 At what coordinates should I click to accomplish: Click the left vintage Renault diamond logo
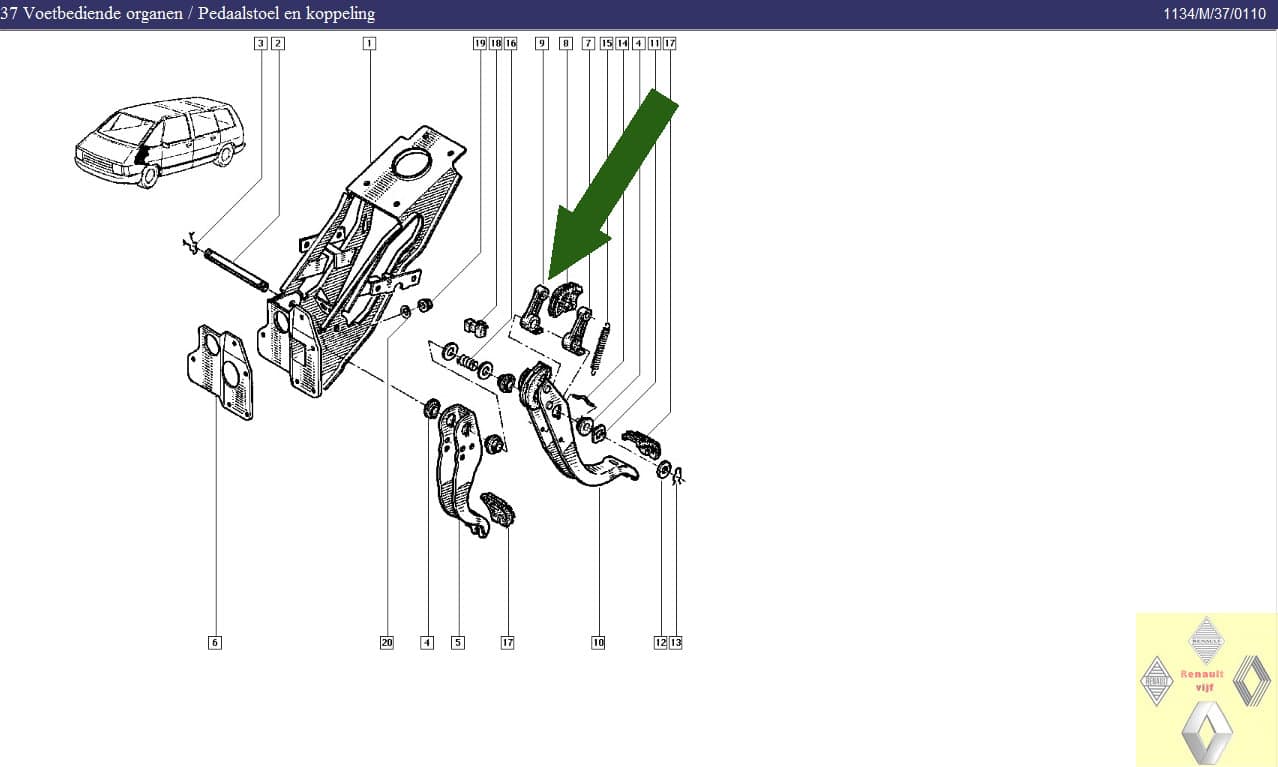pyautogui.click(x=1156, y=681)
